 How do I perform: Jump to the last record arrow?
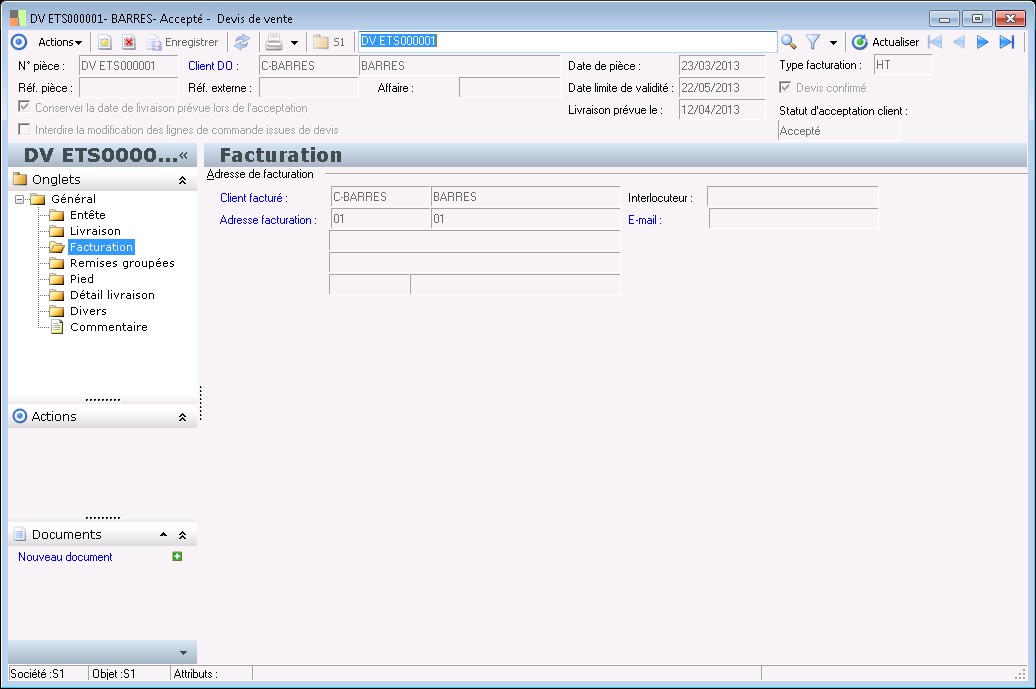tap(1007, 42)
